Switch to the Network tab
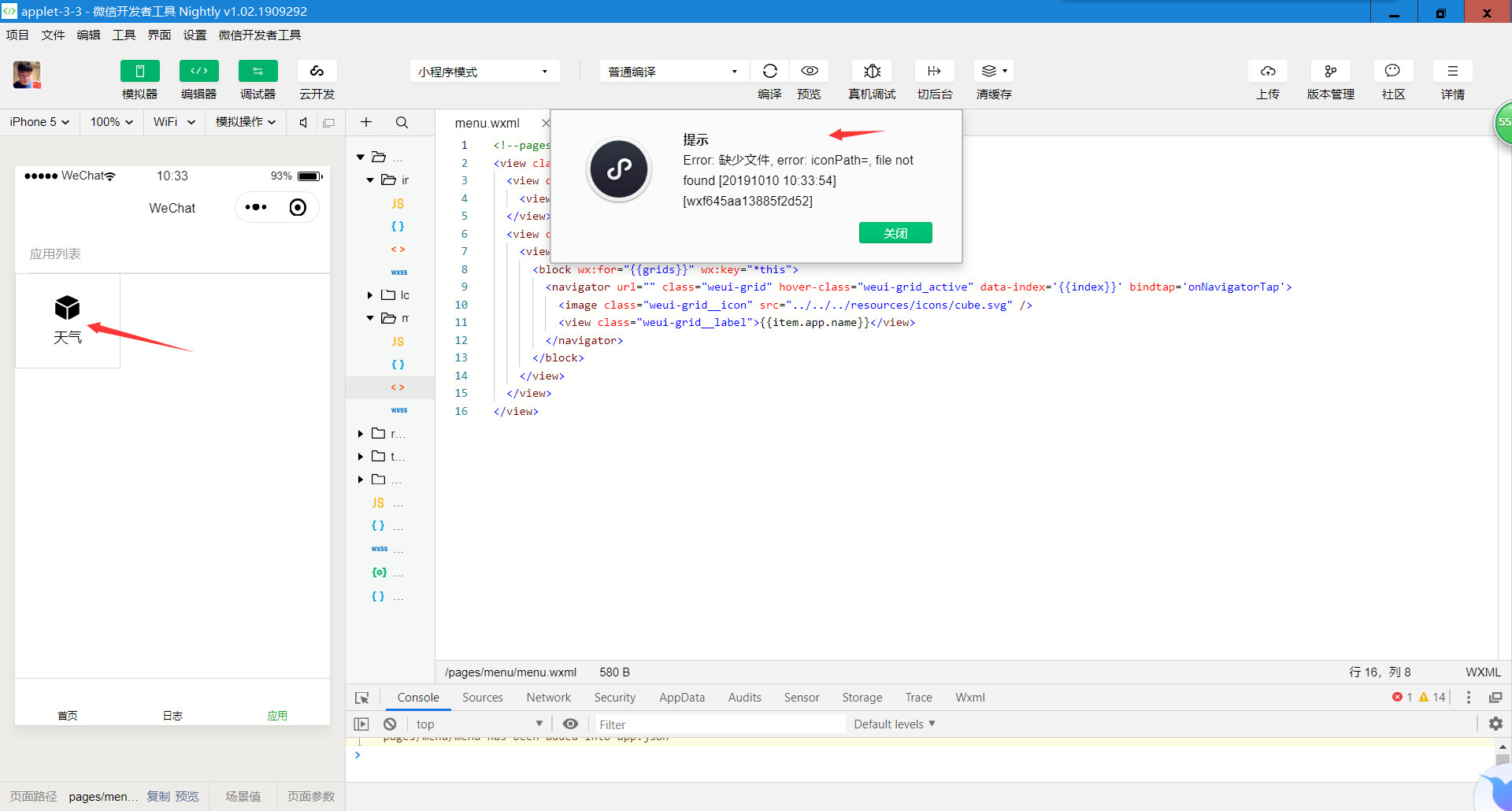The height and width of the screenshot is (811, 1512). 548,698
